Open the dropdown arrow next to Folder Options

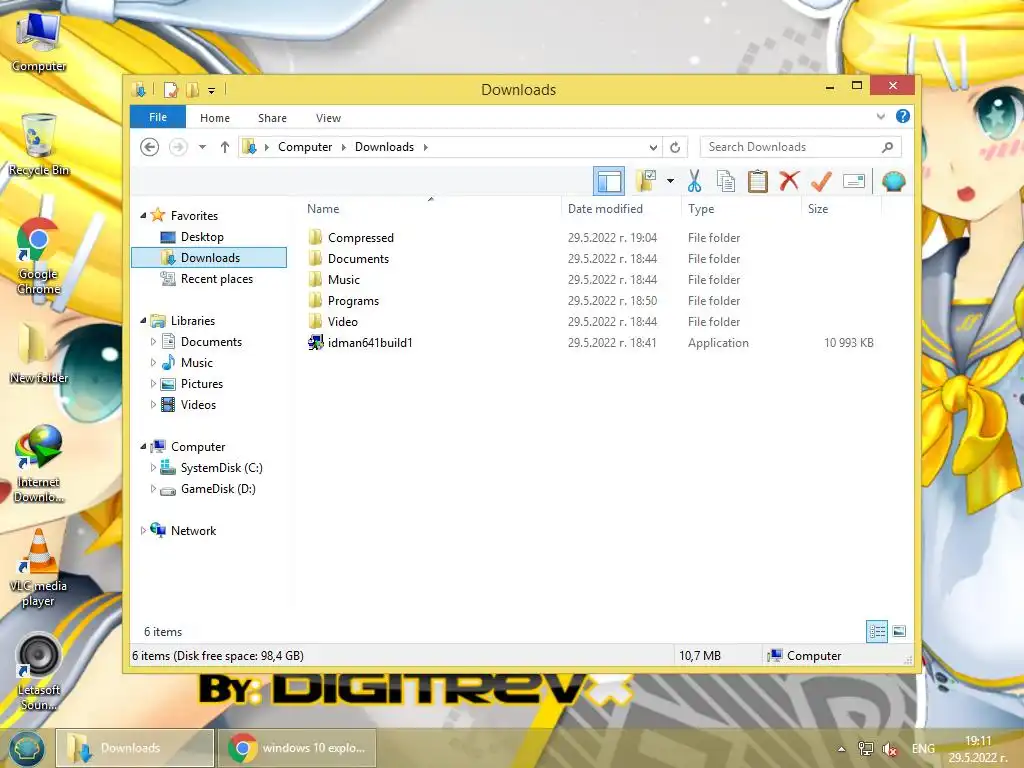pos(670,181)
